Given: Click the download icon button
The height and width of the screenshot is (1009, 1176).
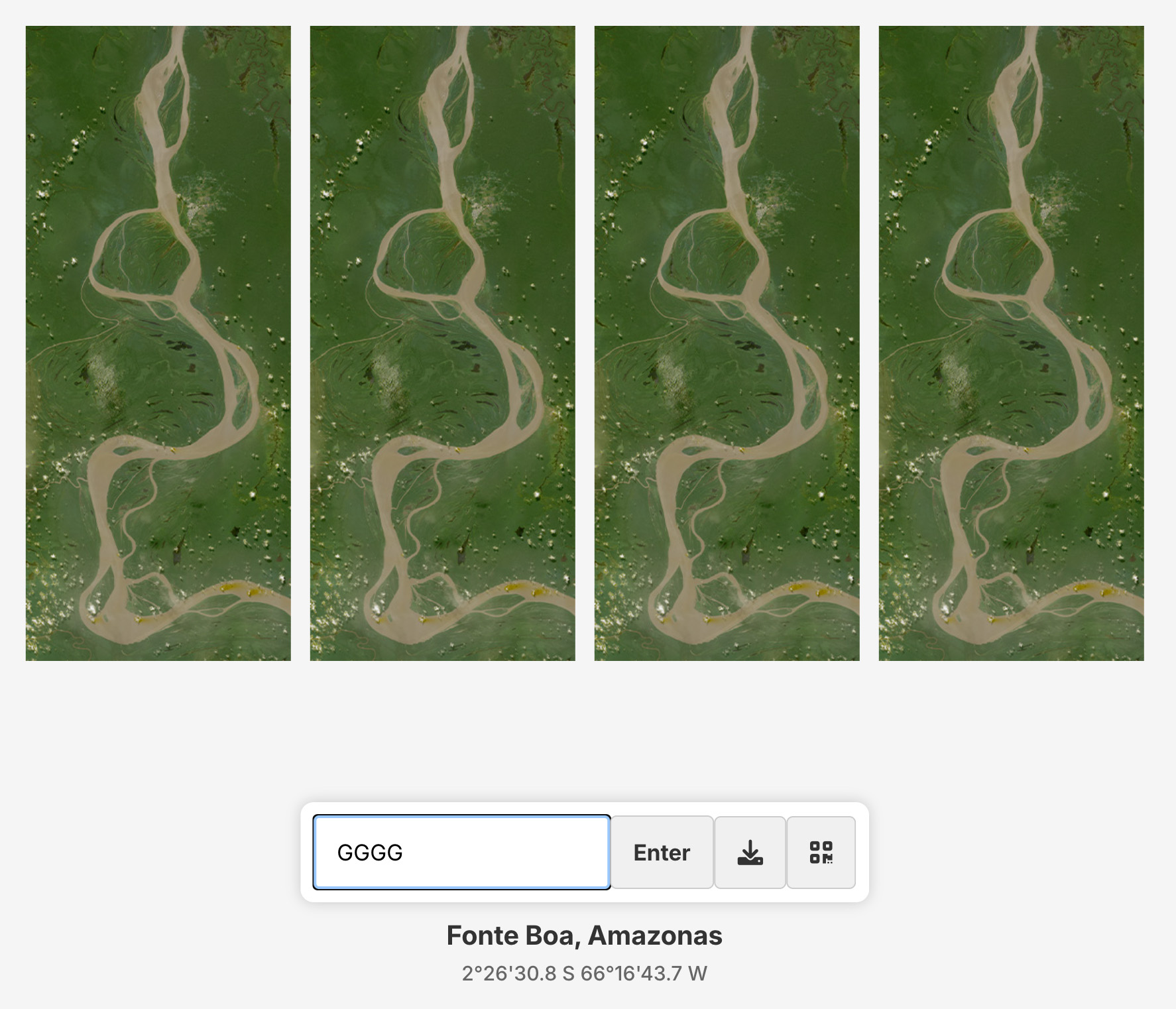Looking at the screenshot, I should 750,853.
